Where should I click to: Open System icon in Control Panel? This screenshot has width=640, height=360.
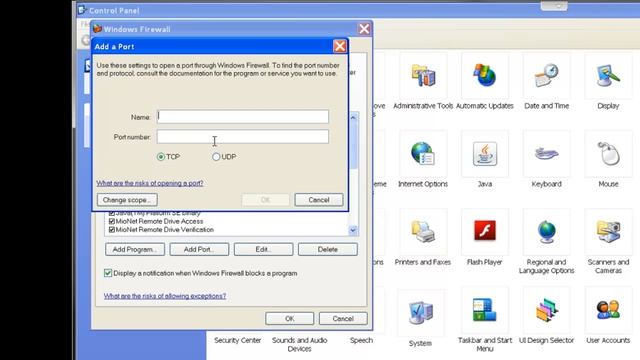[x=420, y=313]
